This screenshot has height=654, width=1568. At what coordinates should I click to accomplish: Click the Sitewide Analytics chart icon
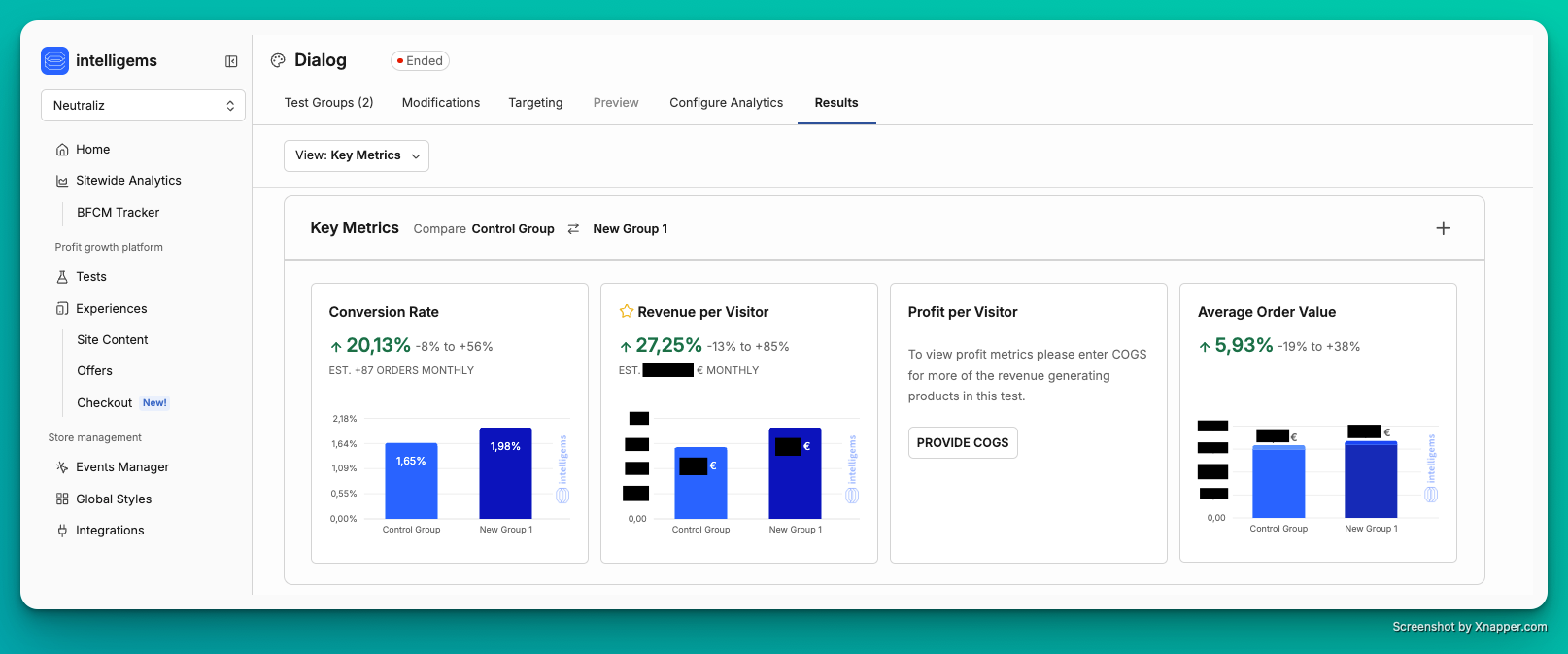point(62,181)
